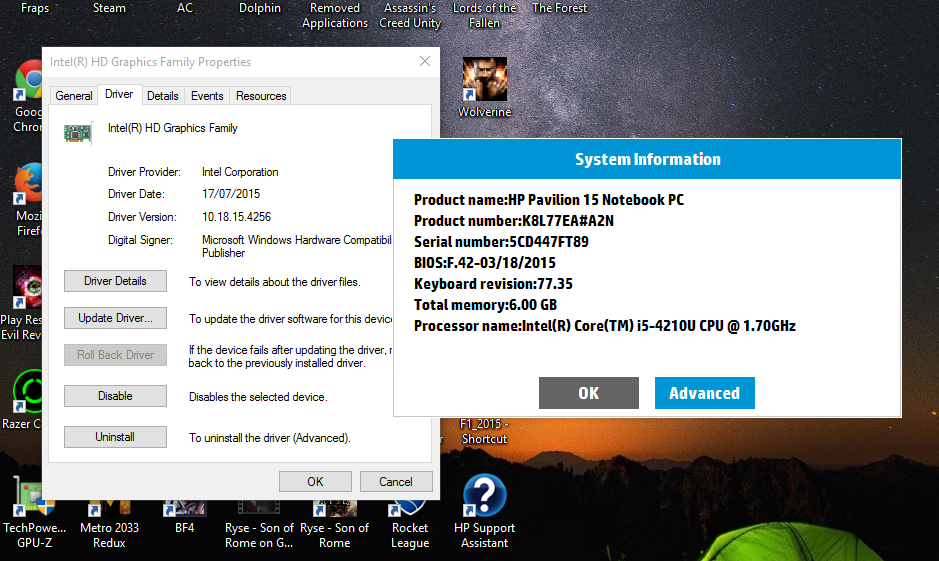Viewport: 939px width, 561px height.
Task: Open the Mozilla Firefox desktop shortcut
Action: coord(28,184)
